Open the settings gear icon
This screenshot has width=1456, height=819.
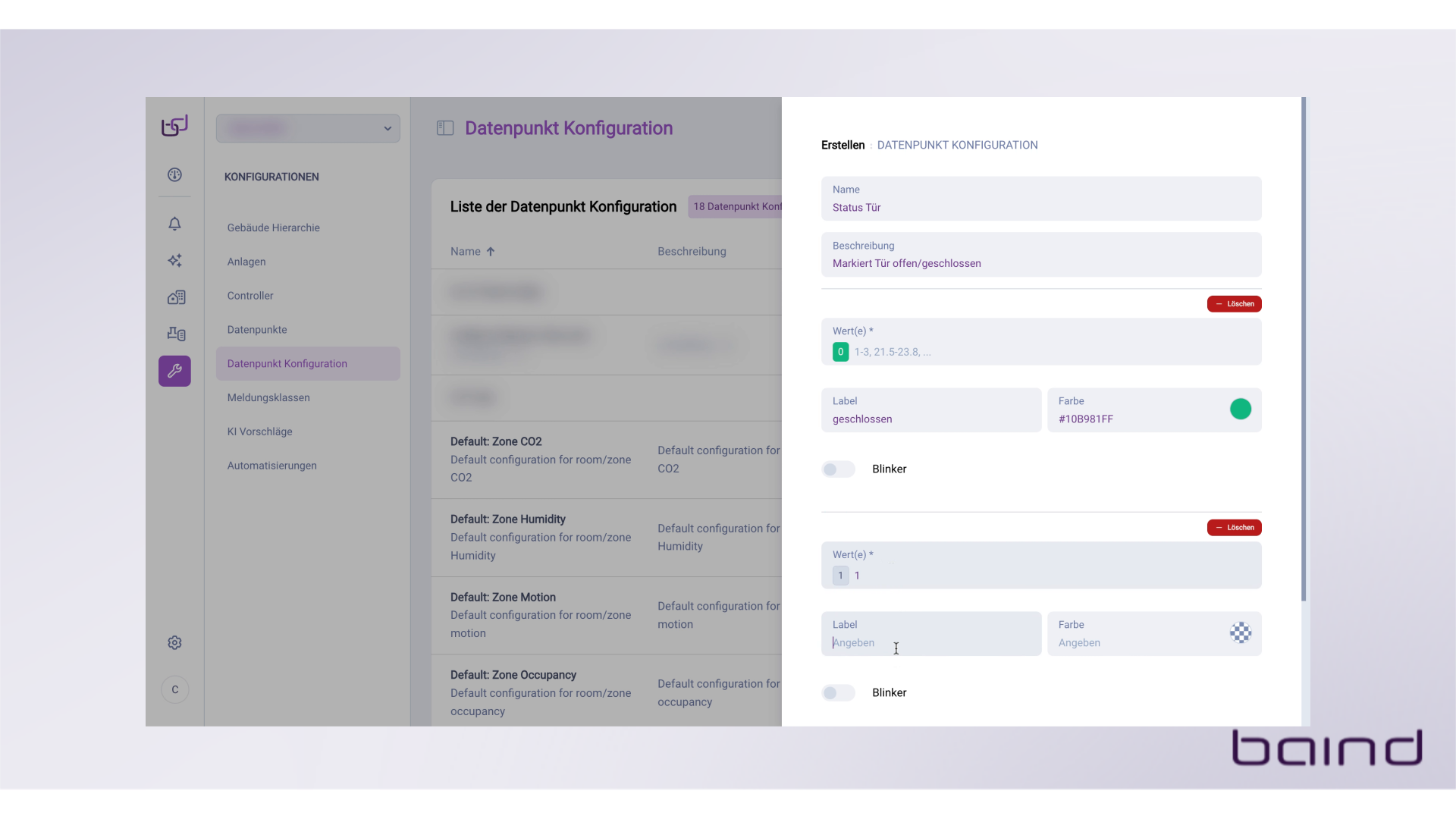[174, 643]
